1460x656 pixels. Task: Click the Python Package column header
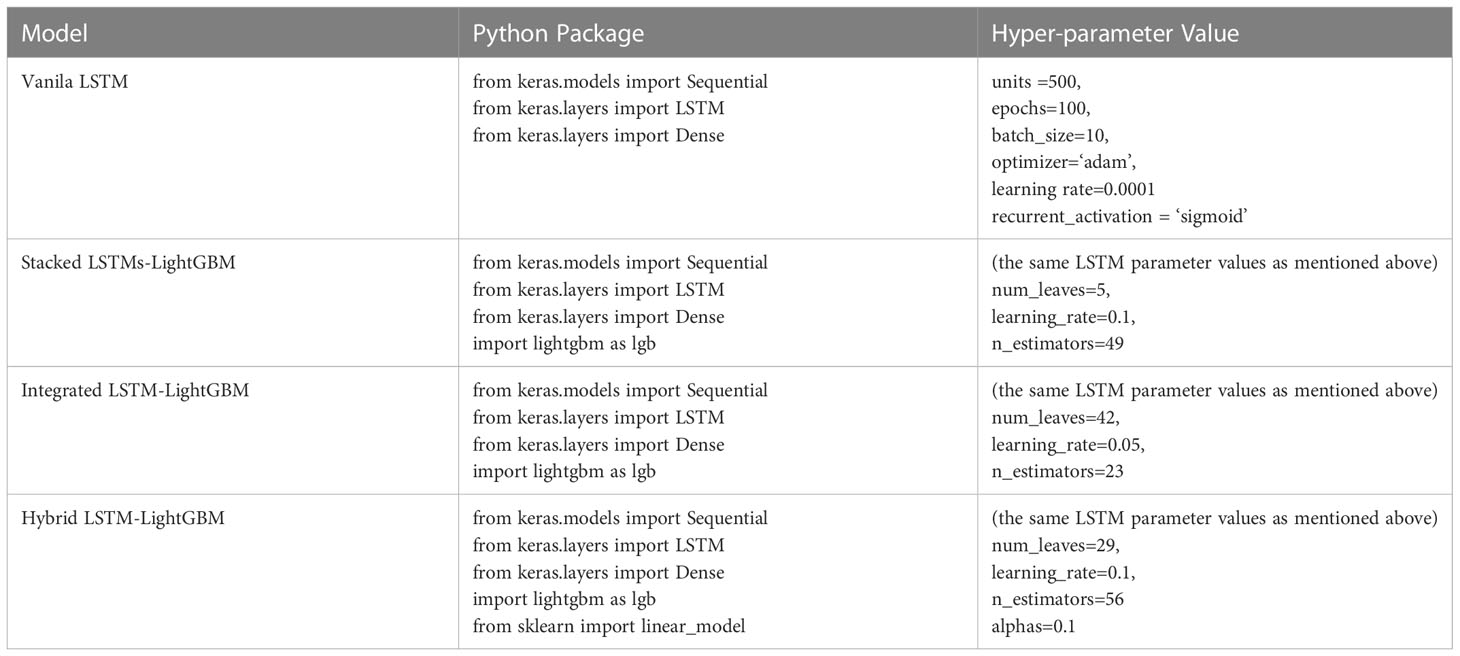coord(558,33)
